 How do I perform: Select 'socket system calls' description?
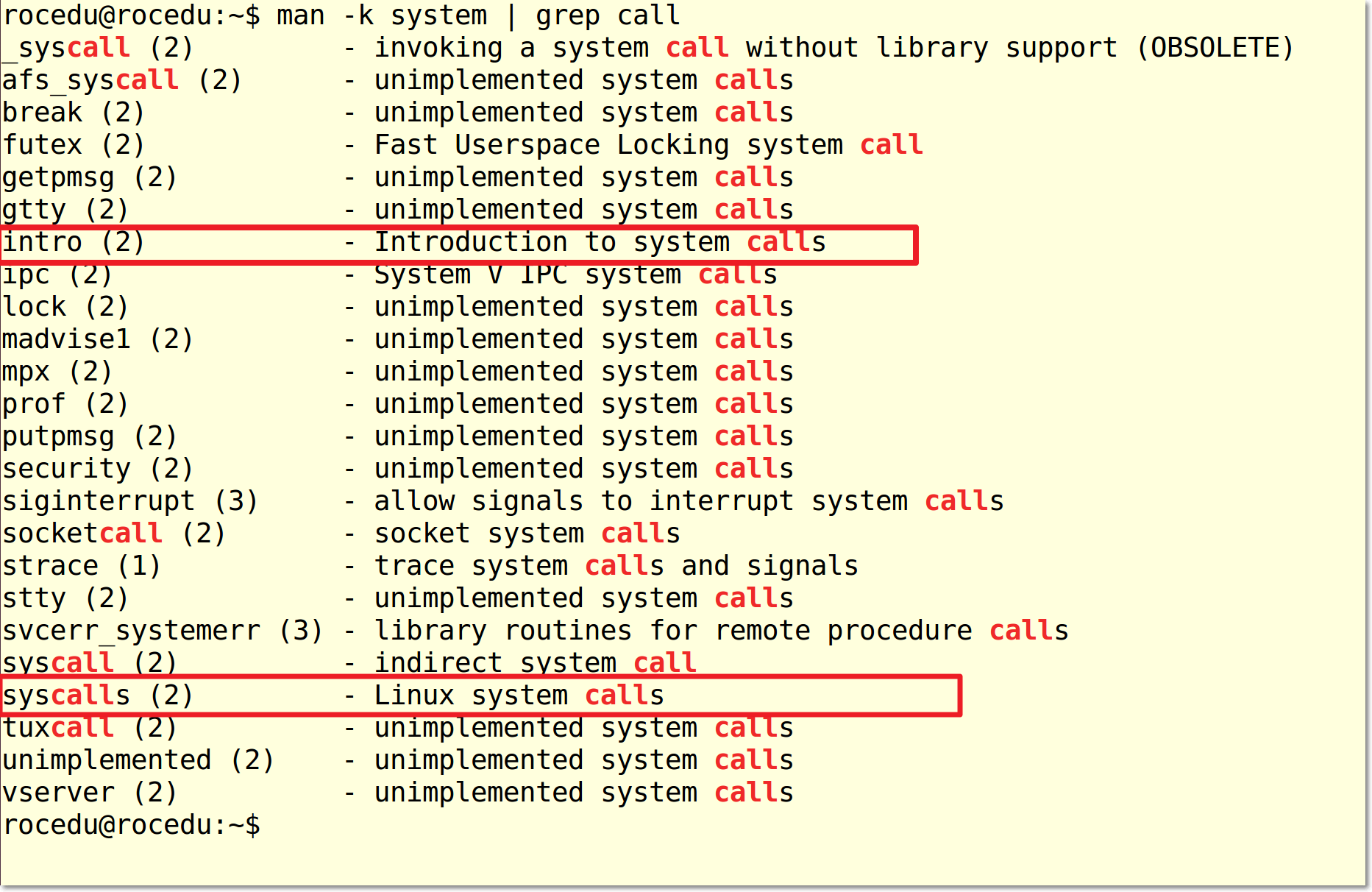527,534
